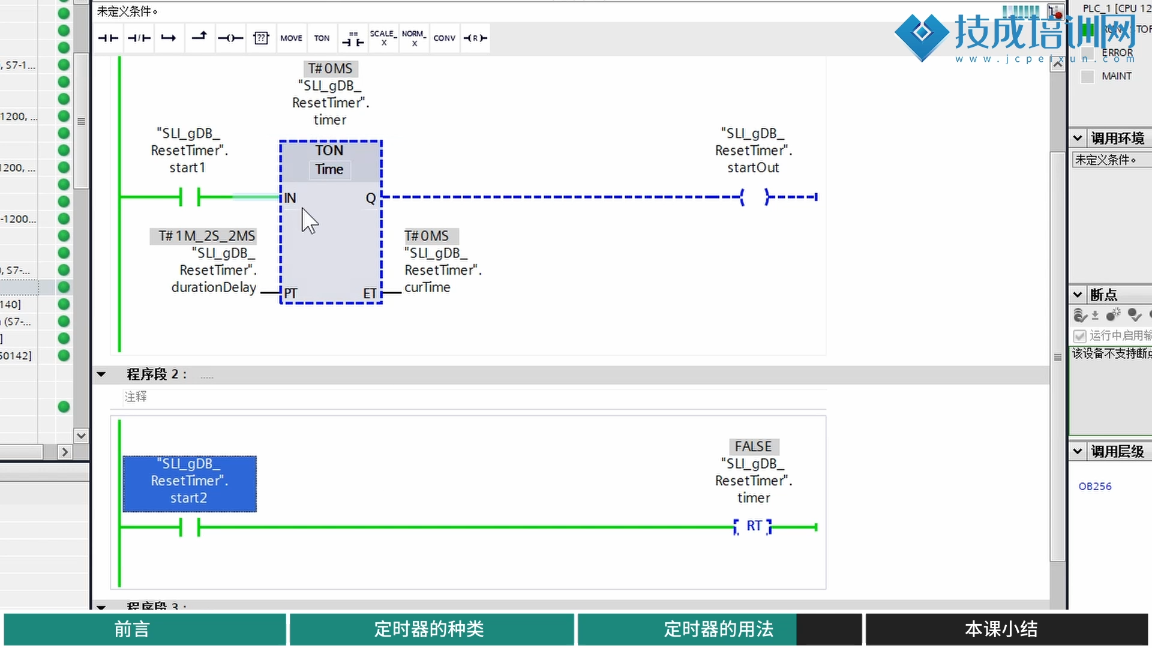This screenshot has width=1152, height=648.
Task: Collapse the 调用环境 section
Action: pyautogui.click(x=1078, y=138)
